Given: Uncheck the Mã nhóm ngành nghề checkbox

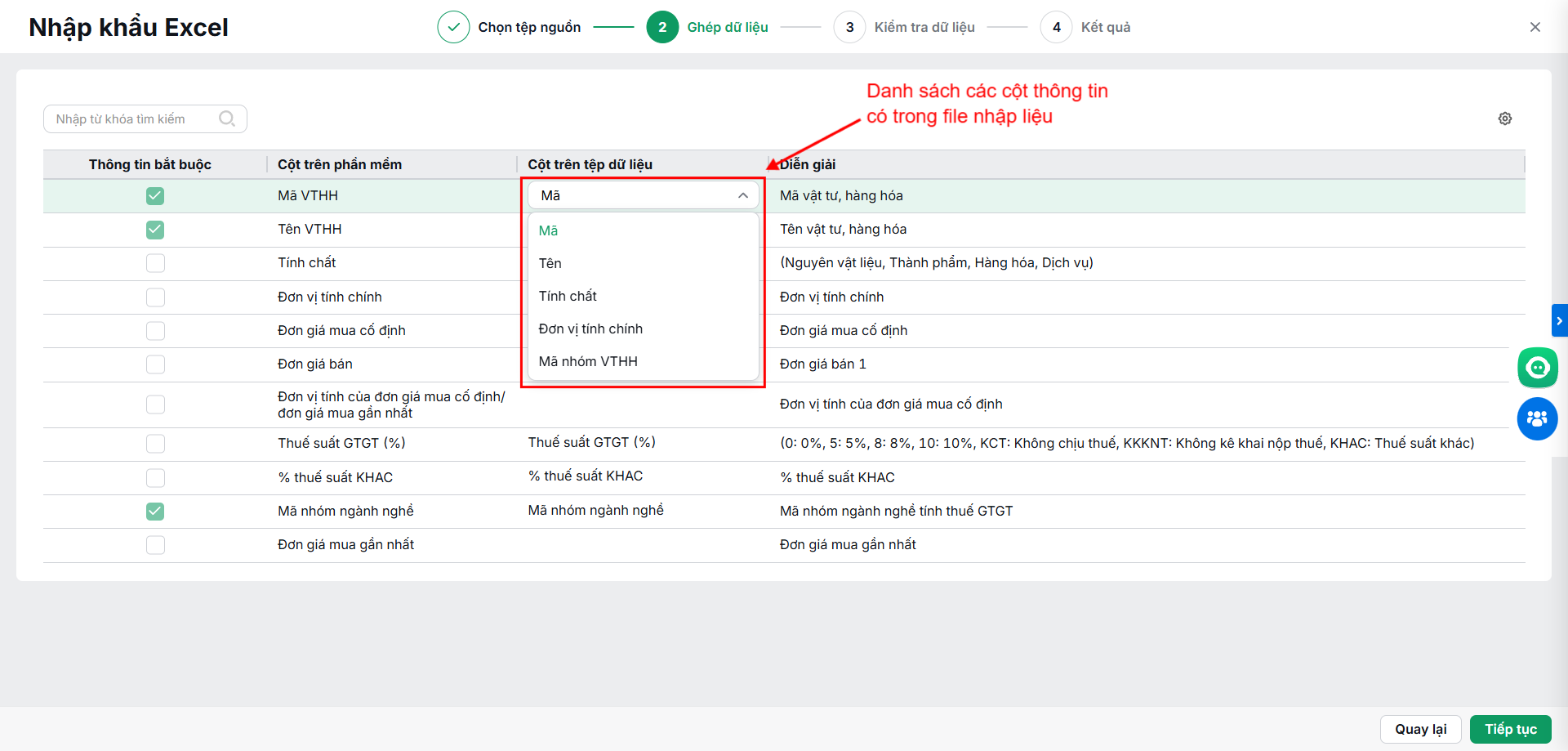Looking at the screenshot, I should [x=155, y=512].
